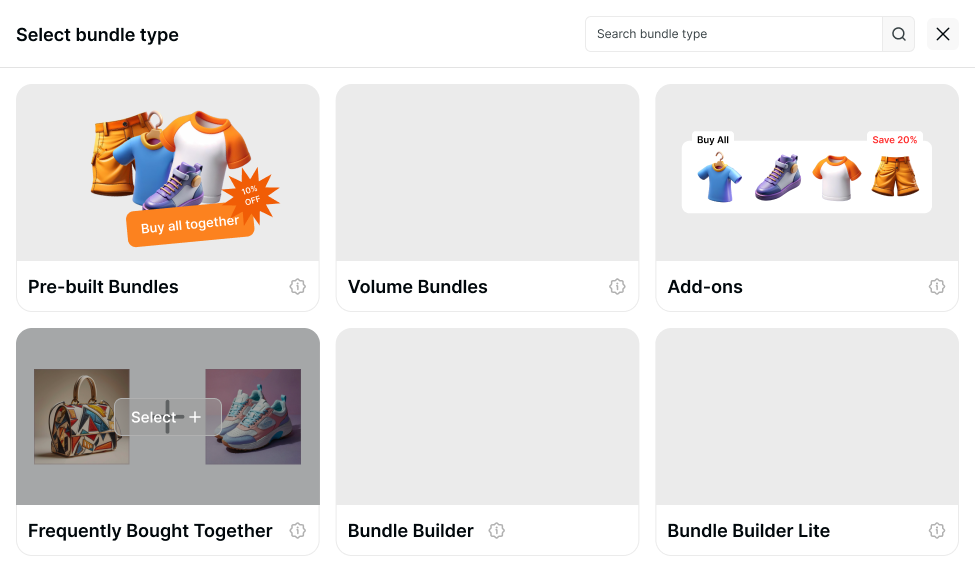Show Bundle Builder Lite info
The image size is (975, 572).
(x=936, y=531)
